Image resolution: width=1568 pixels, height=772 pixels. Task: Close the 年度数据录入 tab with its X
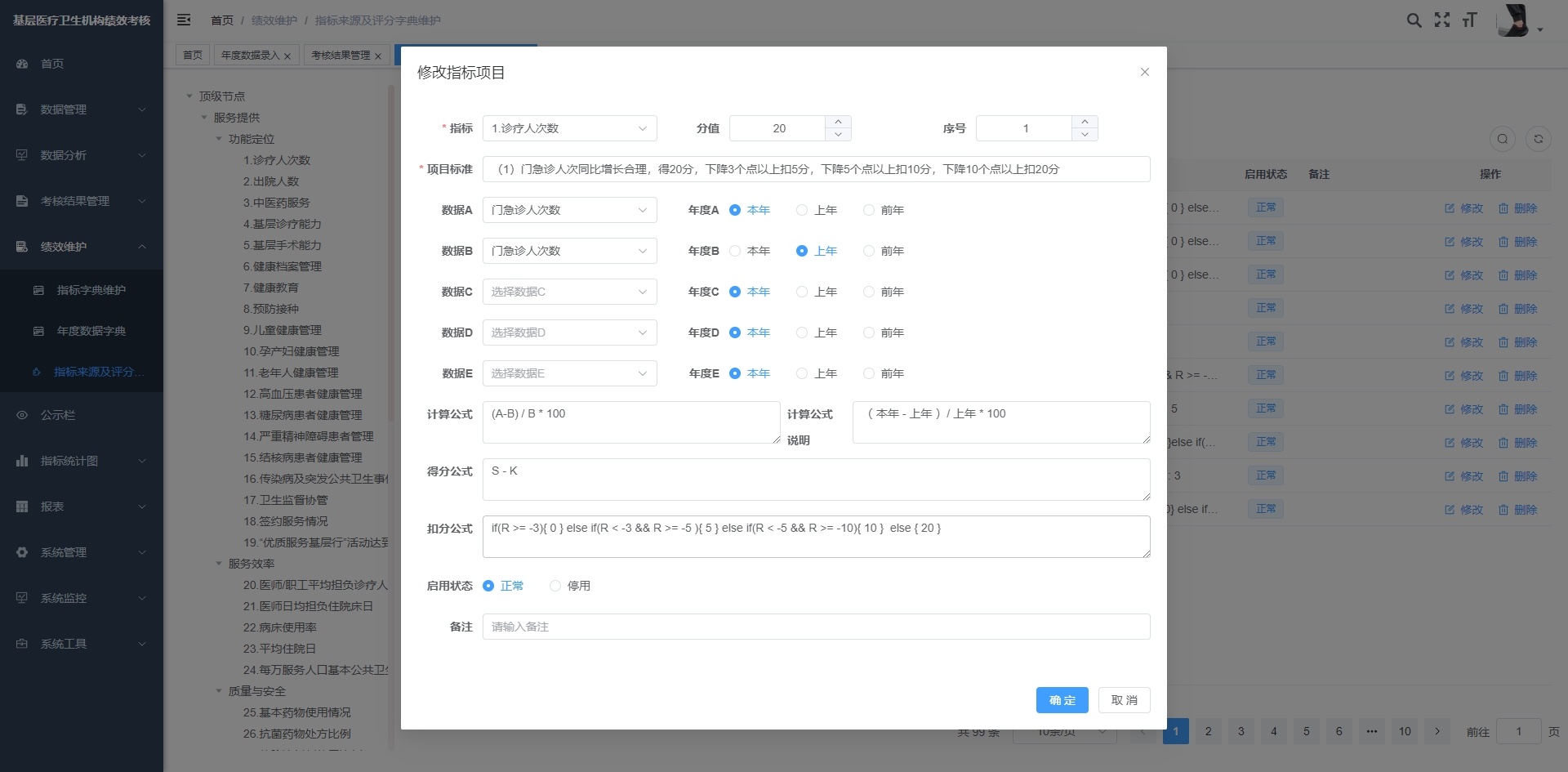287,56
